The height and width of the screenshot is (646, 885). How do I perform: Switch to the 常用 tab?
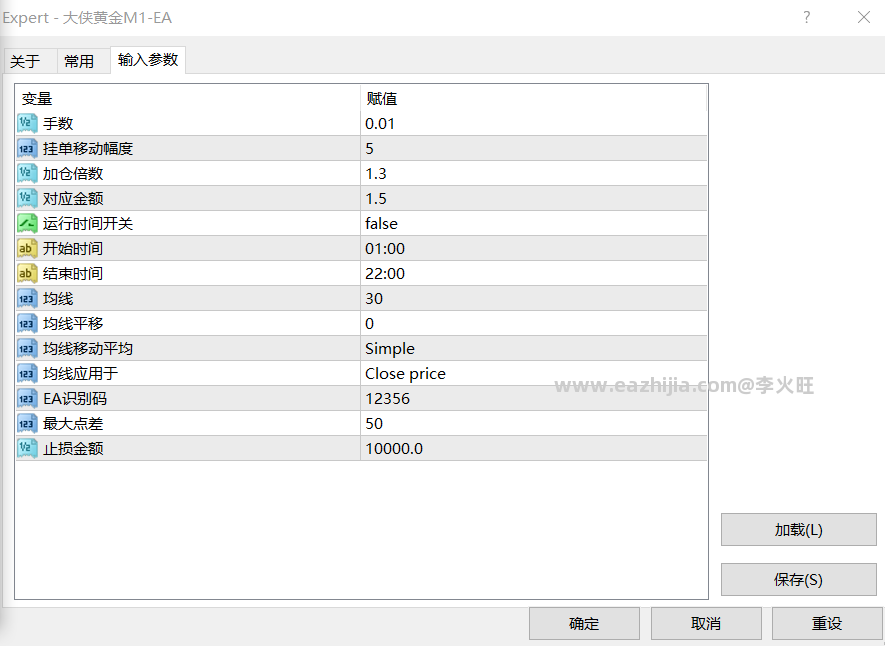tap(79, 61)
